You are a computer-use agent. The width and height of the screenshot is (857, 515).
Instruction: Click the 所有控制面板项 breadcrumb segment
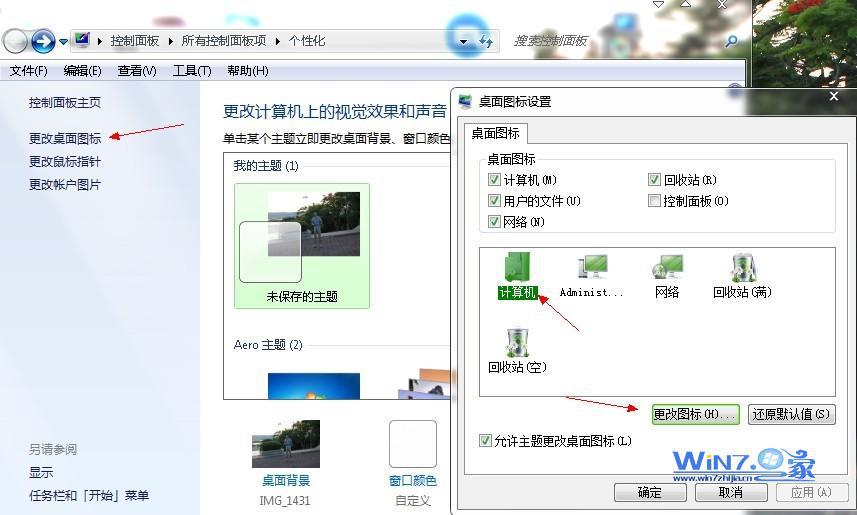(x=224, y=41)
